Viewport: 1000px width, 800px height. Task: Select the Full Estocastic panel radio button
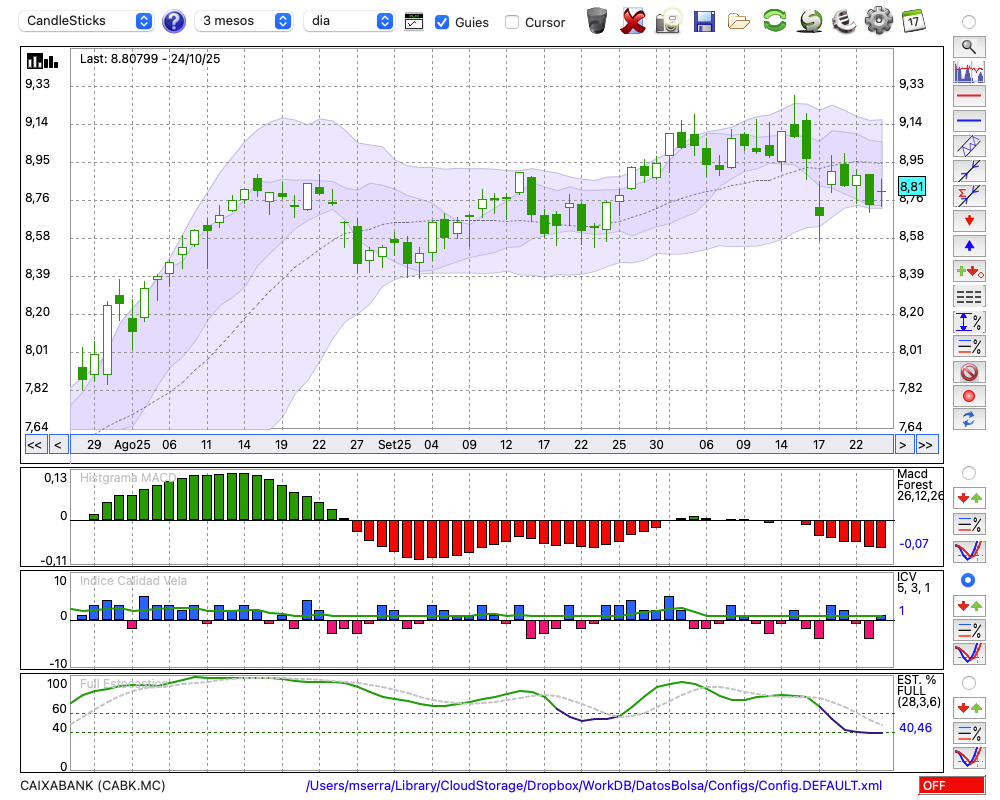tap(969, 683)
